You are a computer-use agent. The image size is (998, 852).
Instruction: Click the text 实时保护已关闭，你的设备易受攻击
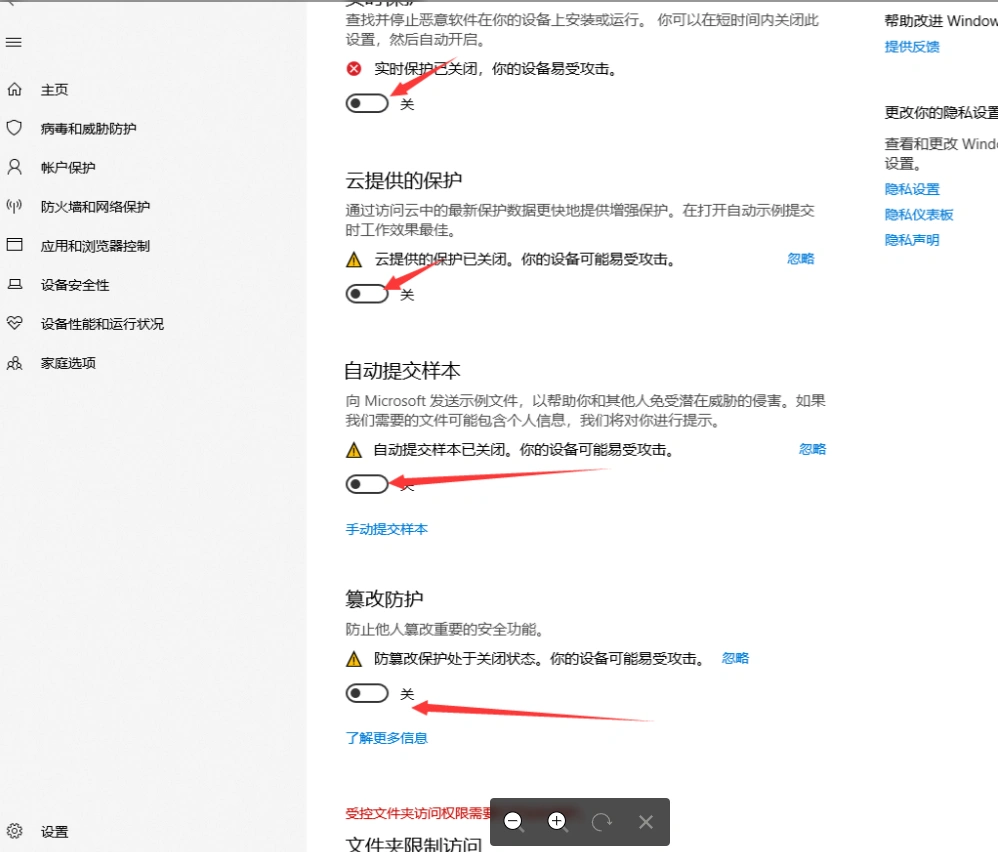click(x=495, y=69)
